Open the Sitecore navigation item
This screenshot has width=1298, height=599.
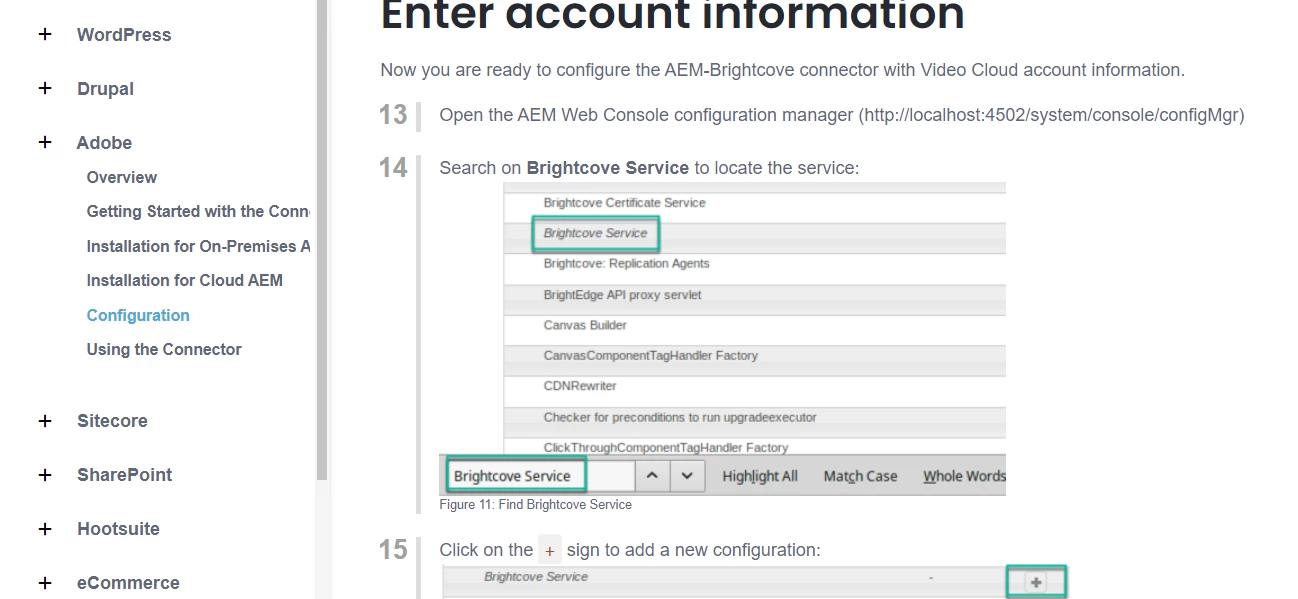(112, 421)
